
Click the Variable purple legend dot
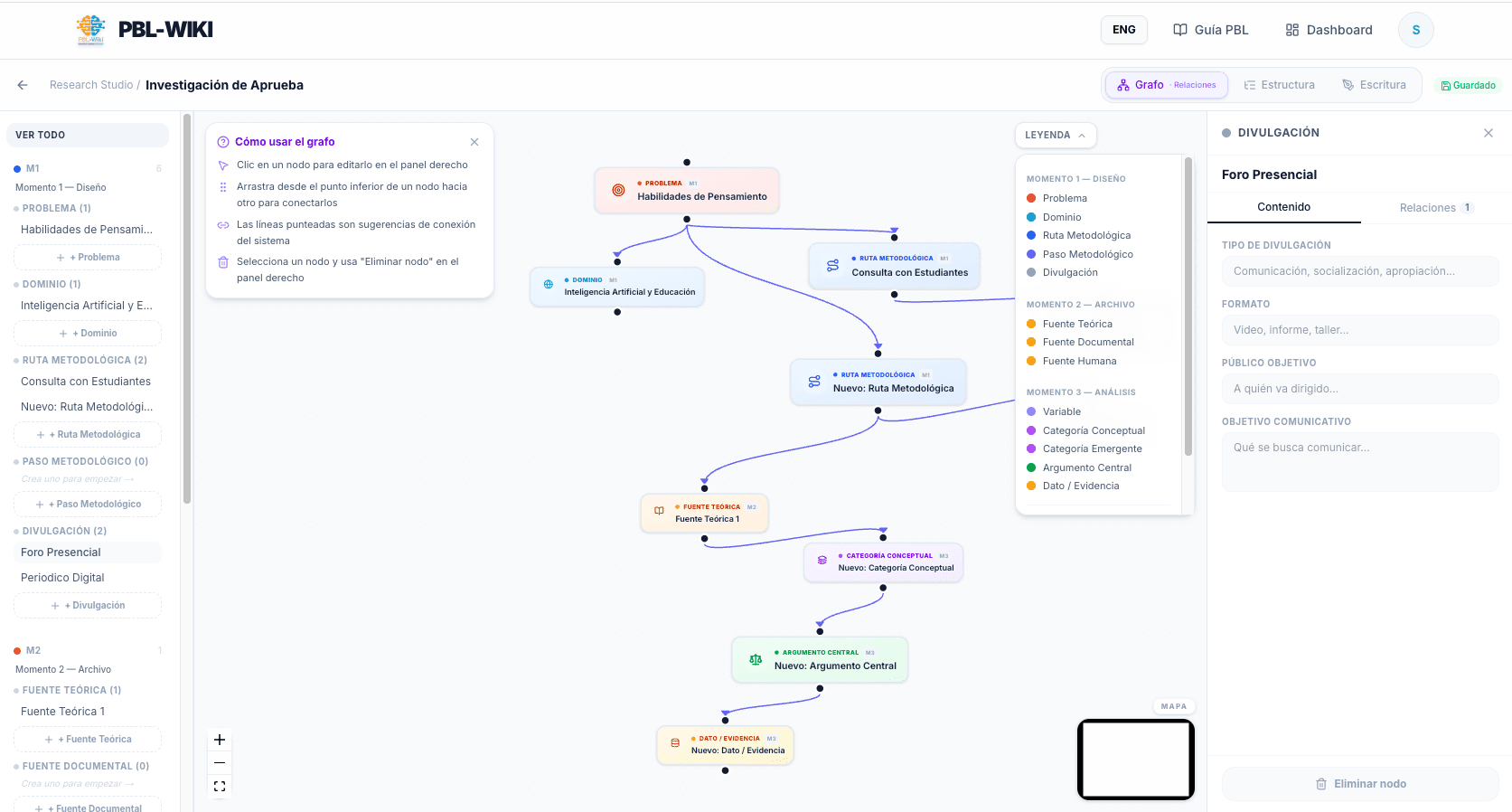[1031, 412]
